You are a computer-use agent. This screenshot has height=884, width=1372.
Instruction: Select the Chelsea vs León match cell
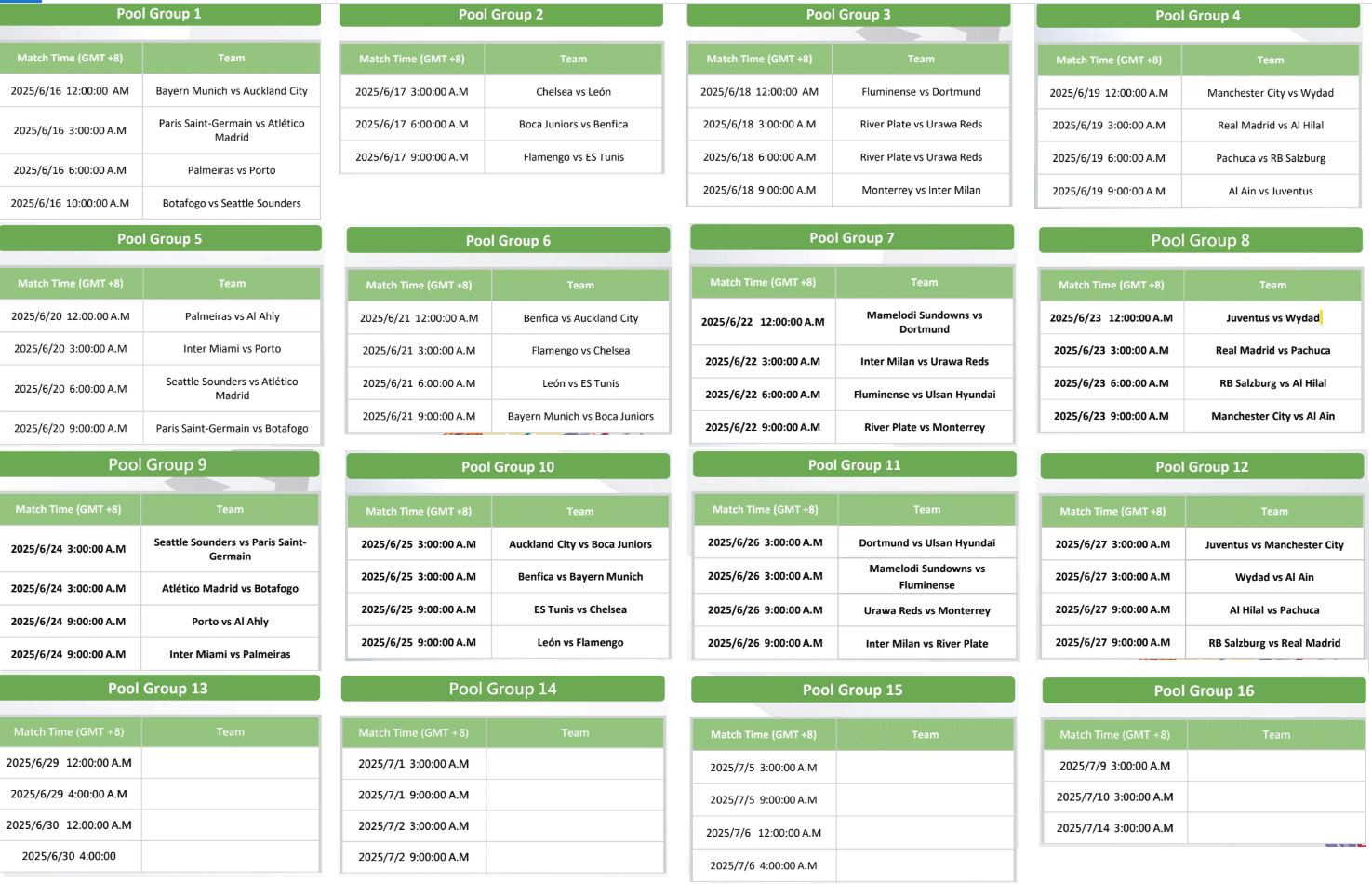point(573,92)
